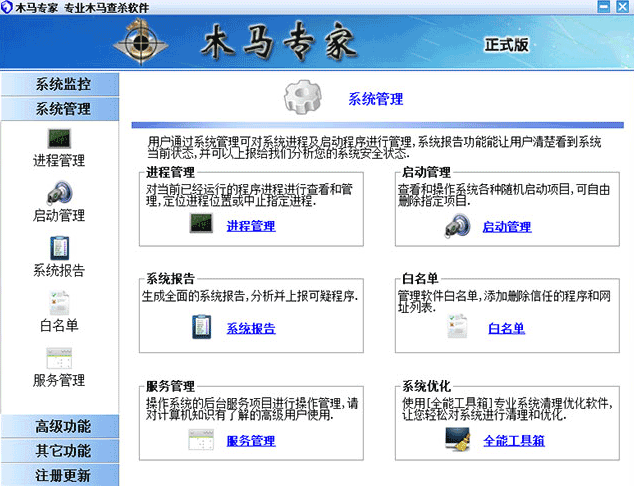Open 白名单 document icon in the sidebar

(x=59, y=302)
